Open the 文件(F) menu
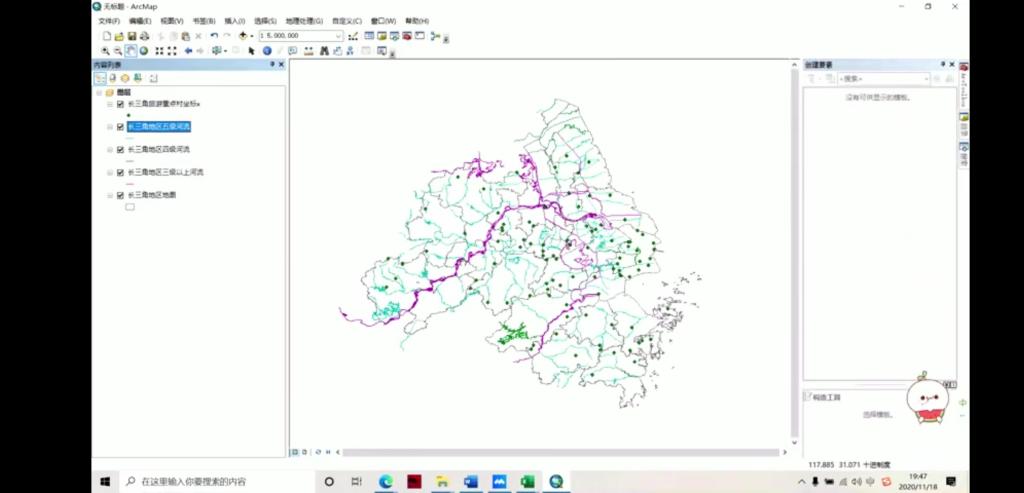 coord(109,21)
